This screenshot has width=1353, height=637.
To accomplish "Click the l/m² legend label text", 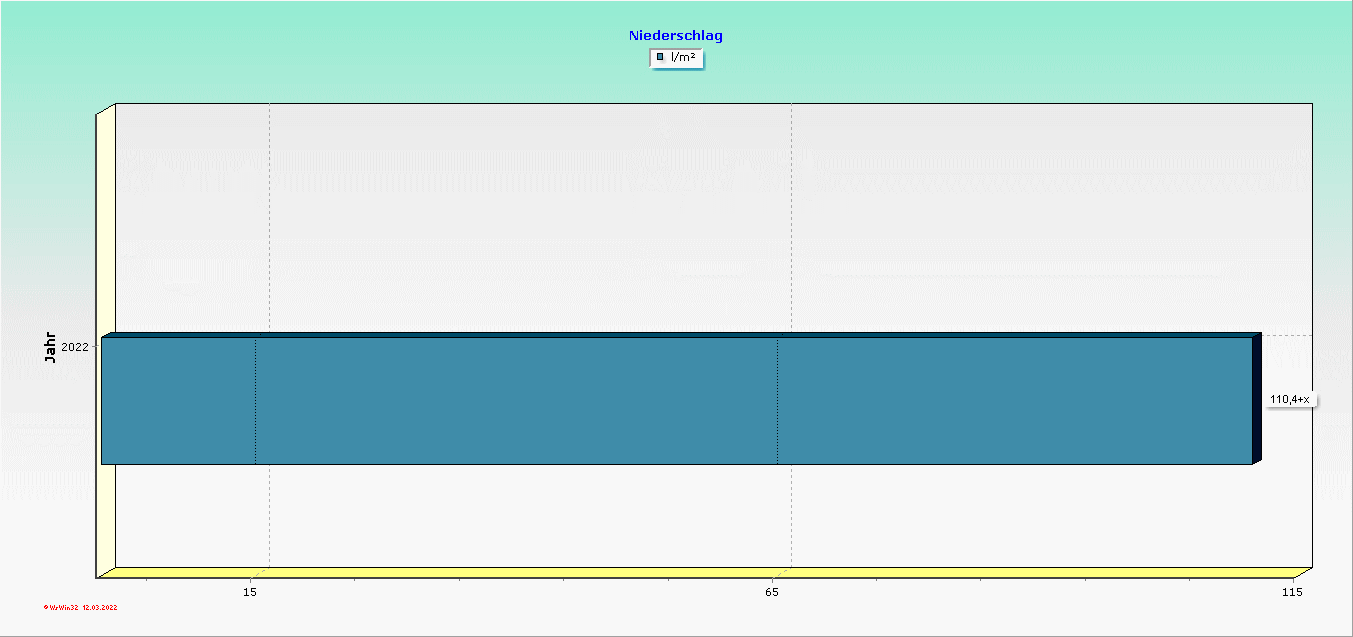I will (683, 58).
